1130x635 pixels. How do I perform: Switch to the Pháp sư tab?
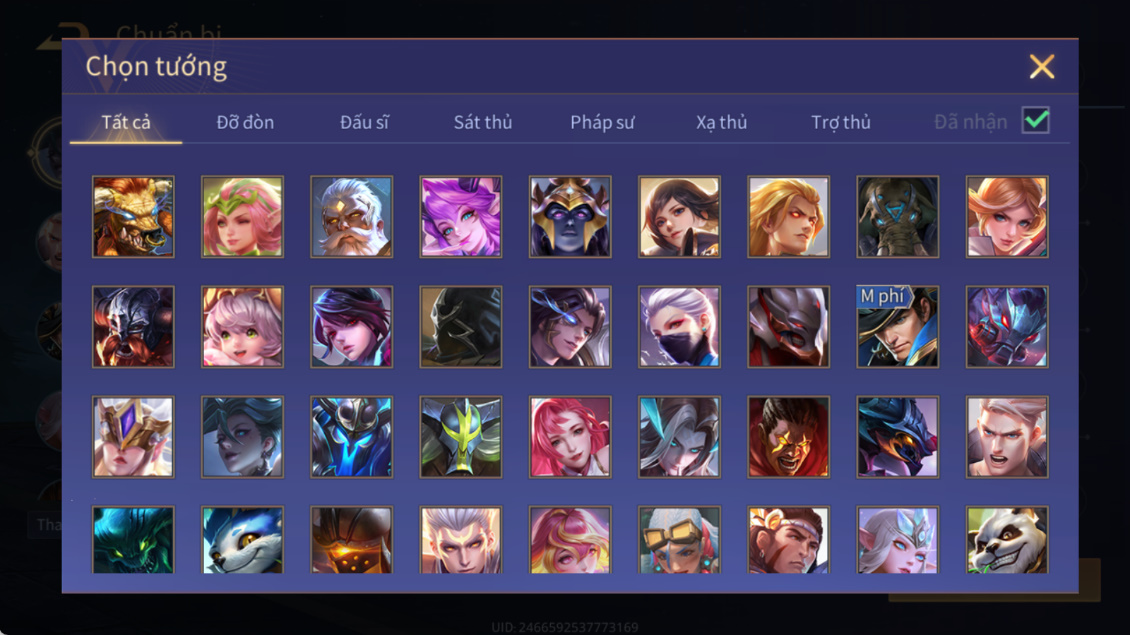tap(602, 123)
